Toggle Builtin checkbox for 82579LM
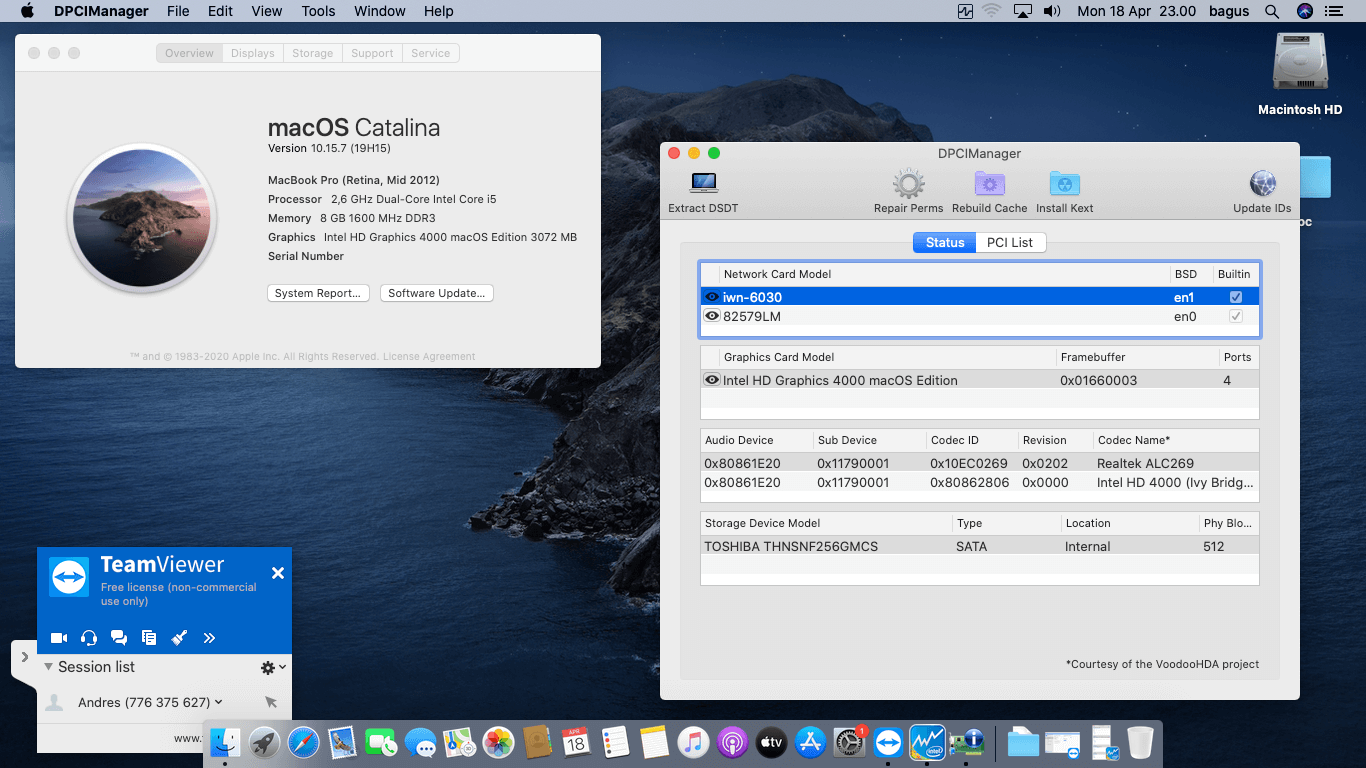This screenshot has height=768, width=1366. pyautogui.click(x=1236, y=316)
